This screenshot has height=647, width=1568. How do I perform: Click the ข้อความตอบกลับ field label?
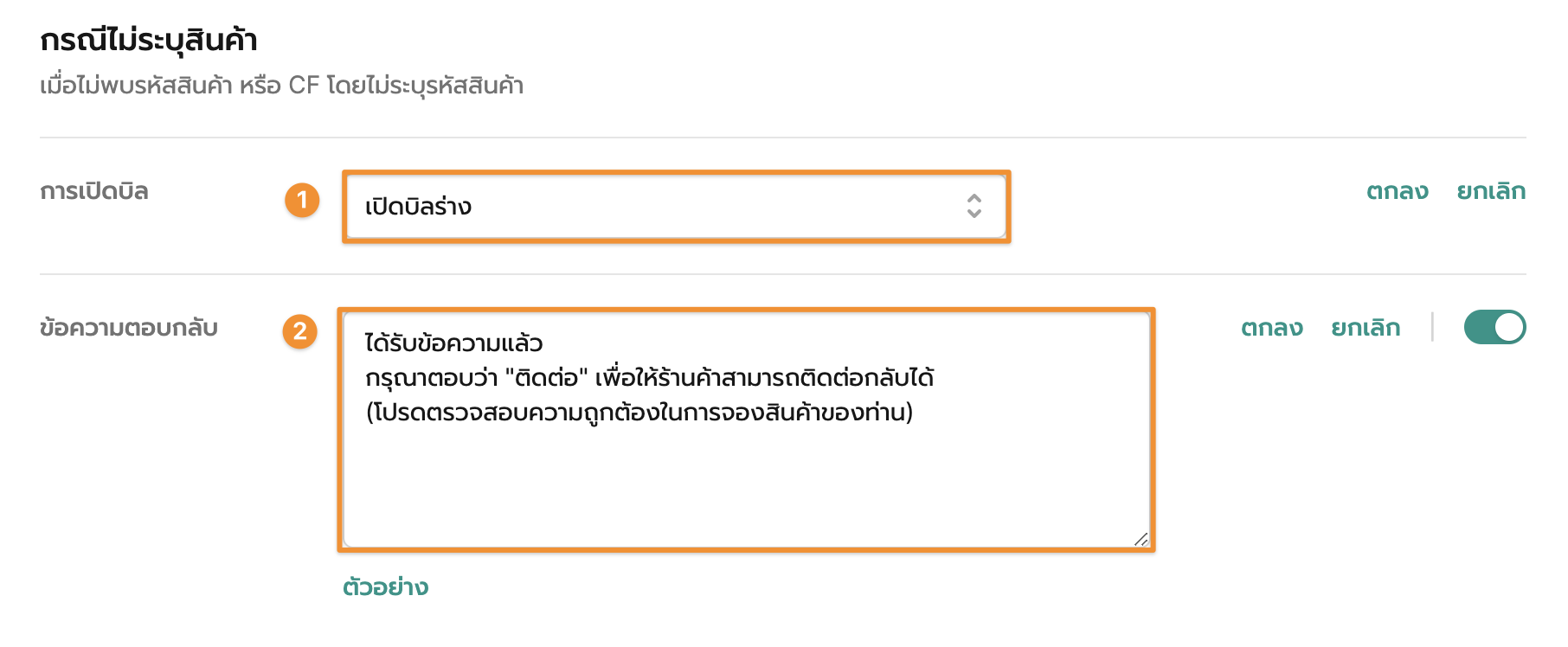129,328
